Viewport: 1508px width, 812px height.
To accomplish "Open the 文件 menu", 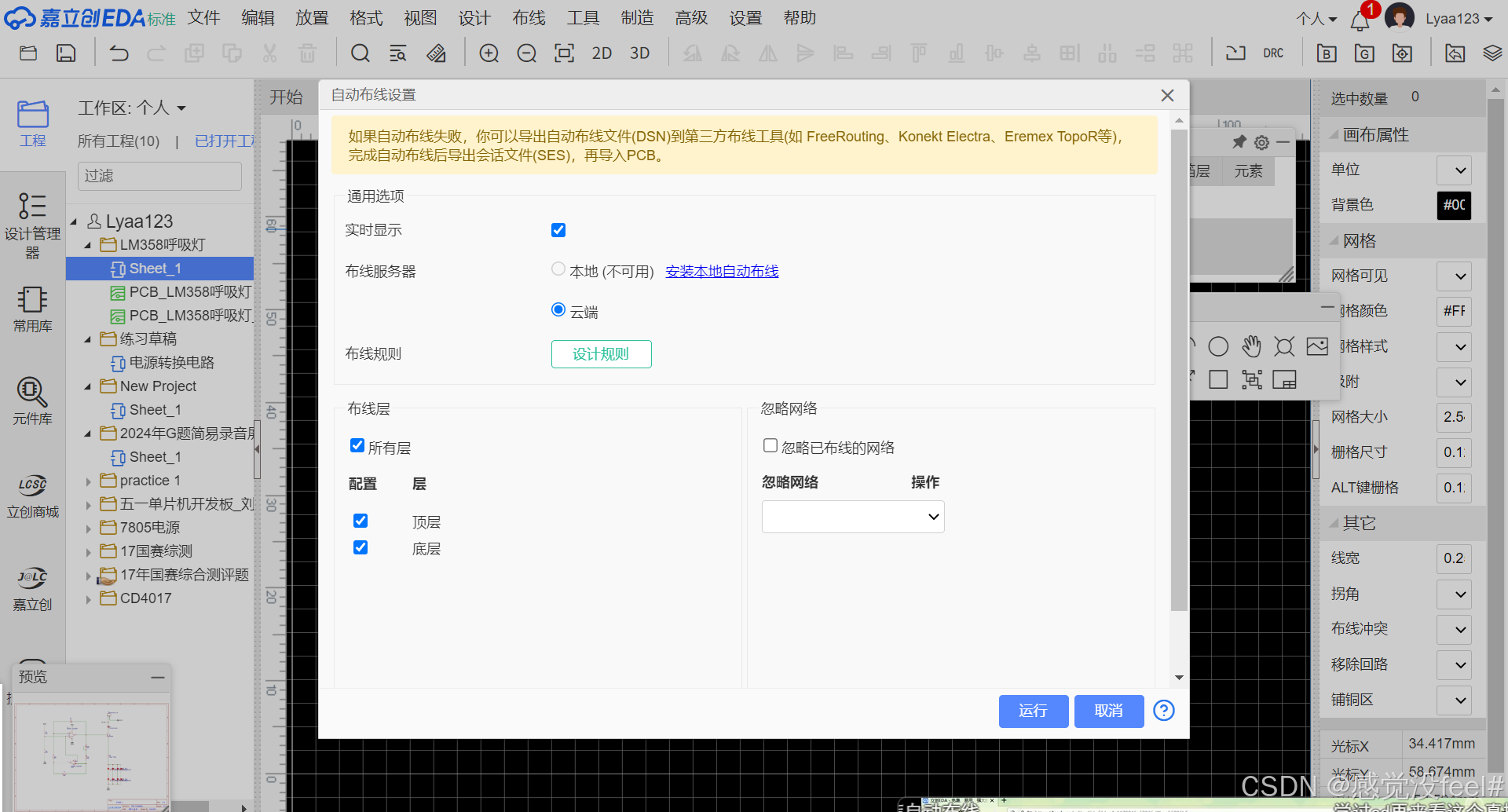I will (203, 17).
